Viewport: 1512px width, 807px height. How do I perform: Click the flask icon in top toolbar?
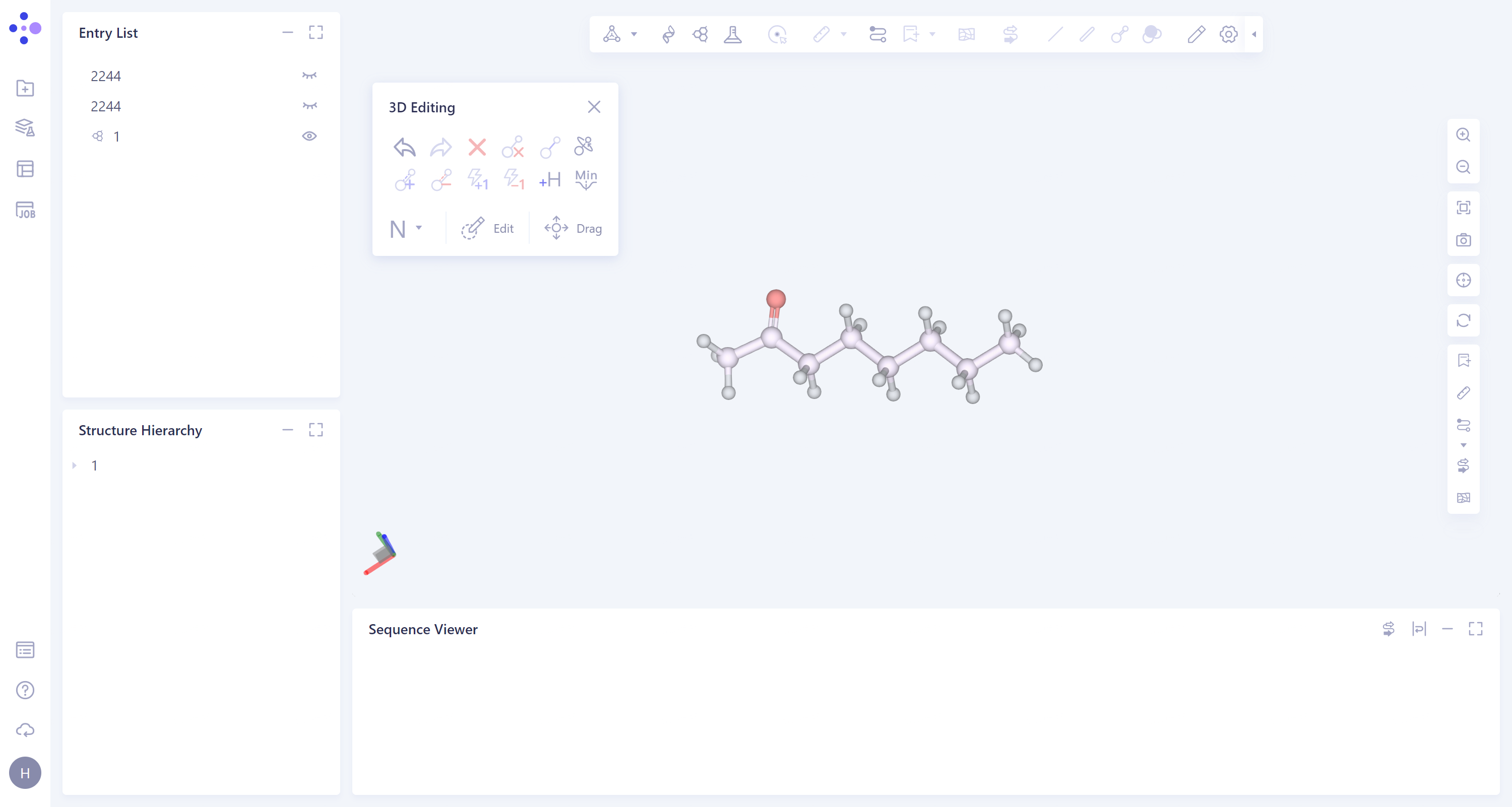click(x=732, y=35)
